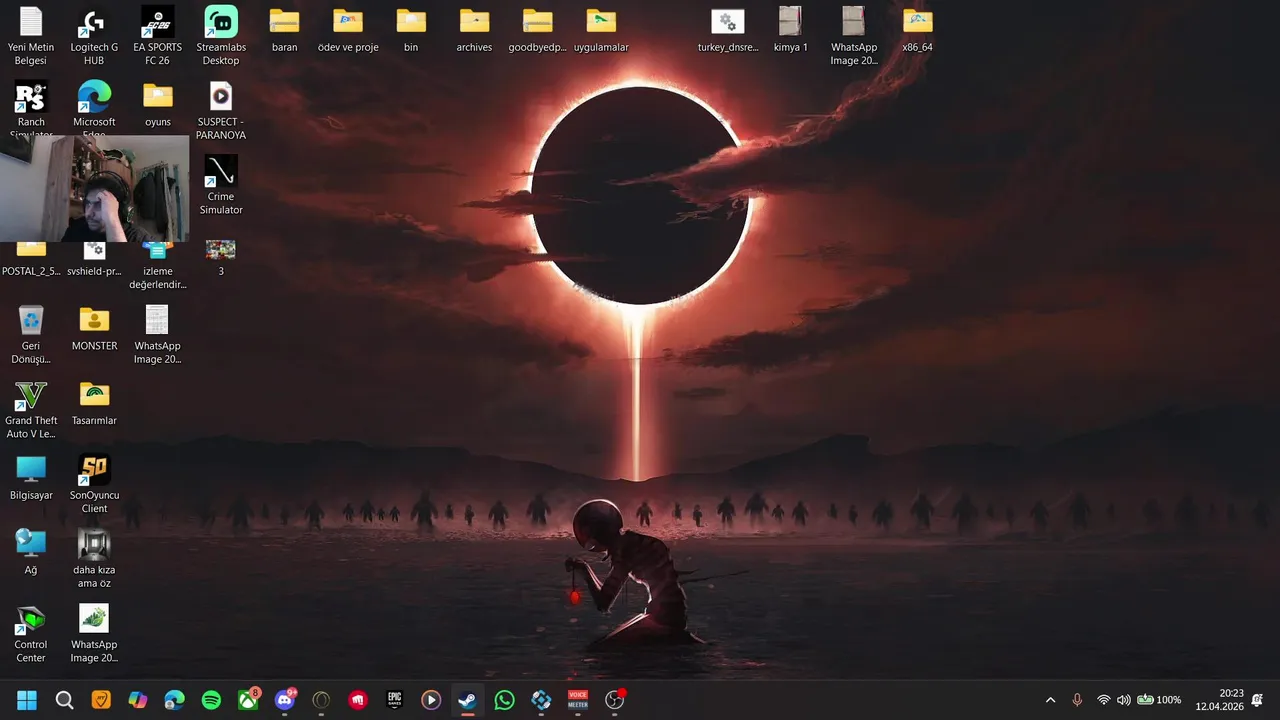
Task: Select SUSPECT - PARANOYA media file
Action: click(x=221, y=110)
